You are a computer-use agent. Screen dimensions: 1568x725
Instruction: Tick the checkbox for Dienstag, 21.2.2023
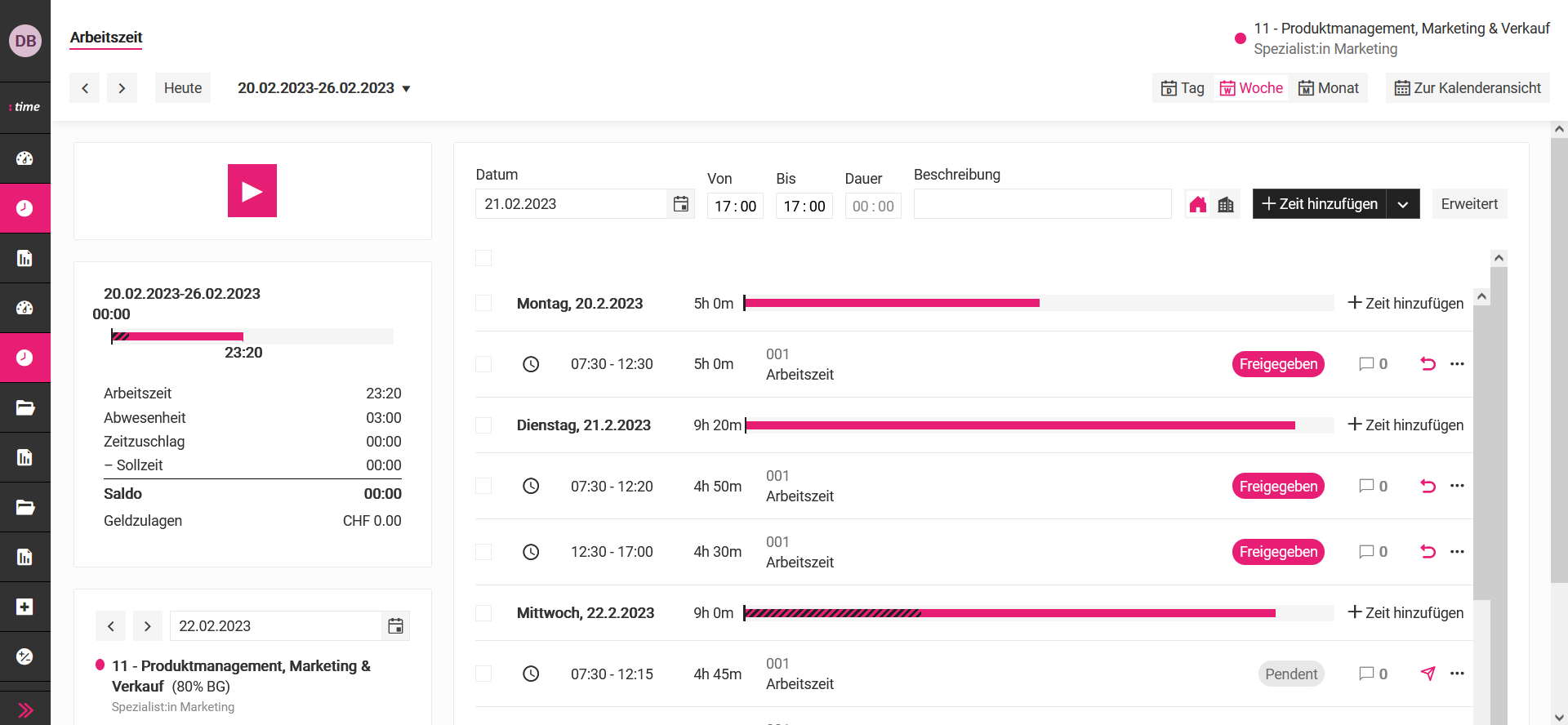(x=483, y=425)
